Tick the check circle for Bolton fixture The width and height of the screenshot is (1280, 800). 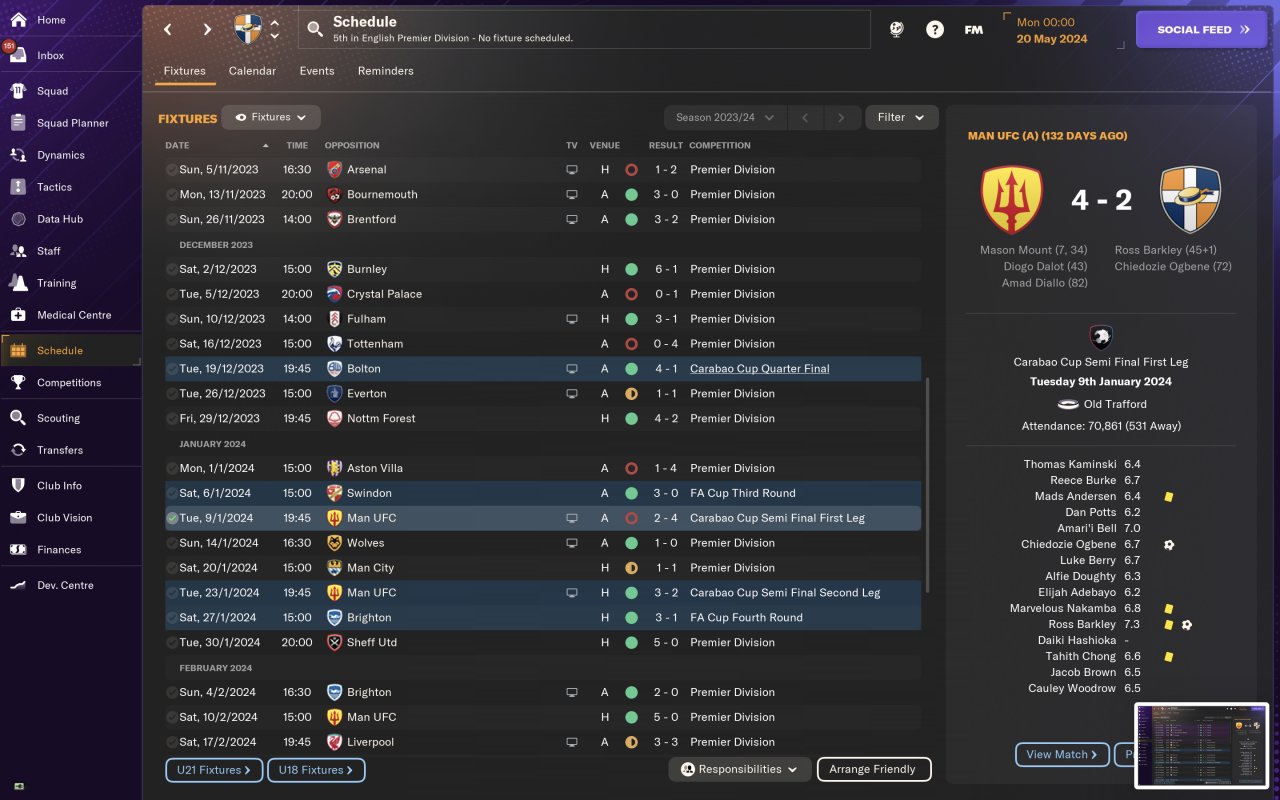point(172,369)
